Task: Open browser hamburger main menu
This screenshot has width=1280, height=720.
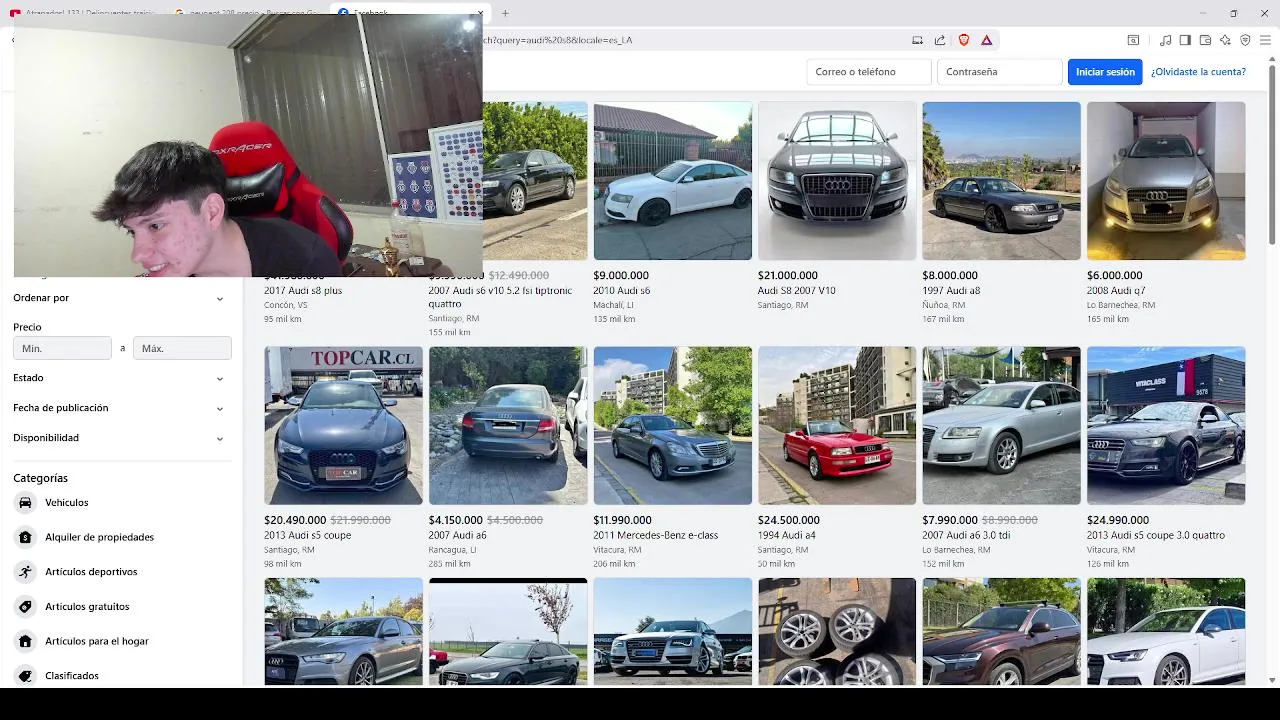Action: coord(1266,40)
